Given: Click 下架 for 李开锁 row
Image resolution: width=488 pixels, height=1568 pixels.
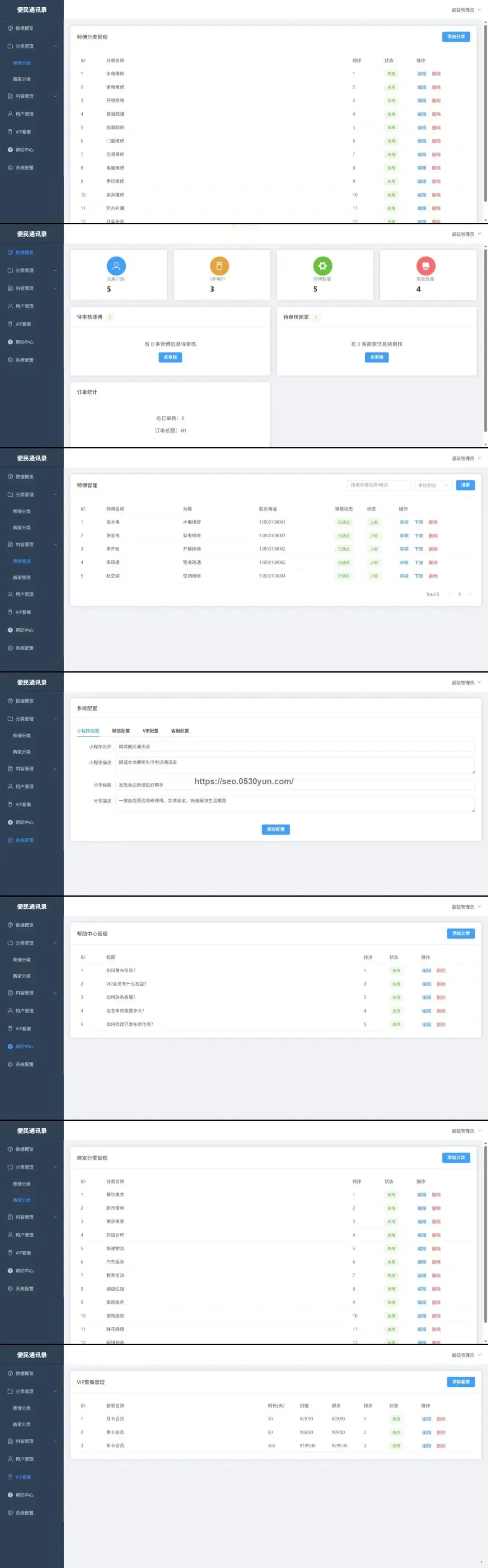Looking at the screenshot, I should pyautogui.click(x=418, y=549).
